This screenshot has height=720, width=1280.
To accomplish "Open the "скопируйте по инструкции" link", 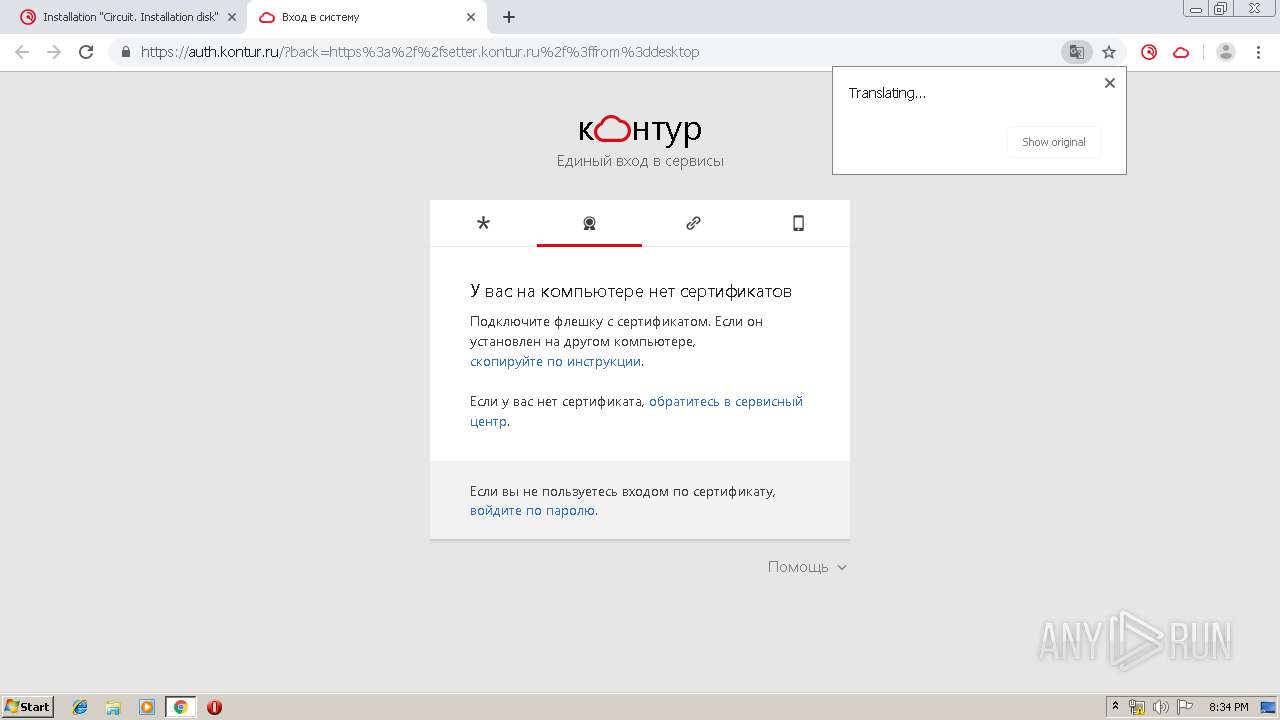I will [555, 361].
